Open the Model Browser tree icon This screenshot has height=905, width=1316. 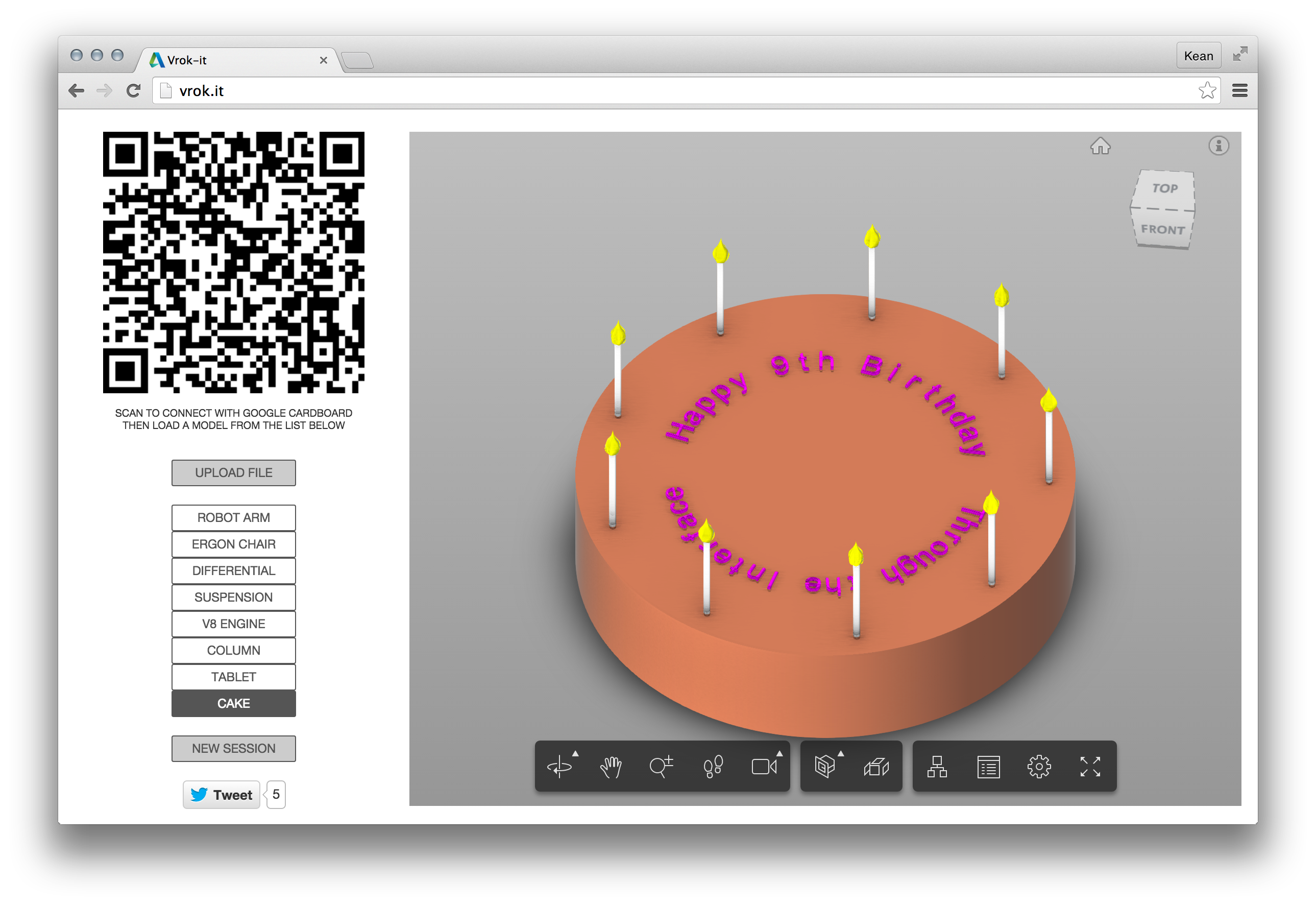(x=937, y=767)
